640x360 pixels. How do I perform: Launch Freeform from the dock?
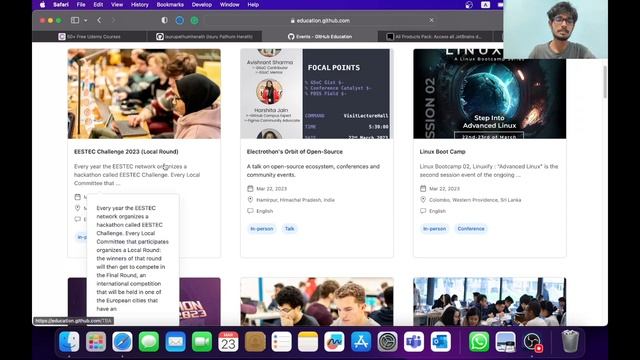[x=334, y=342]
